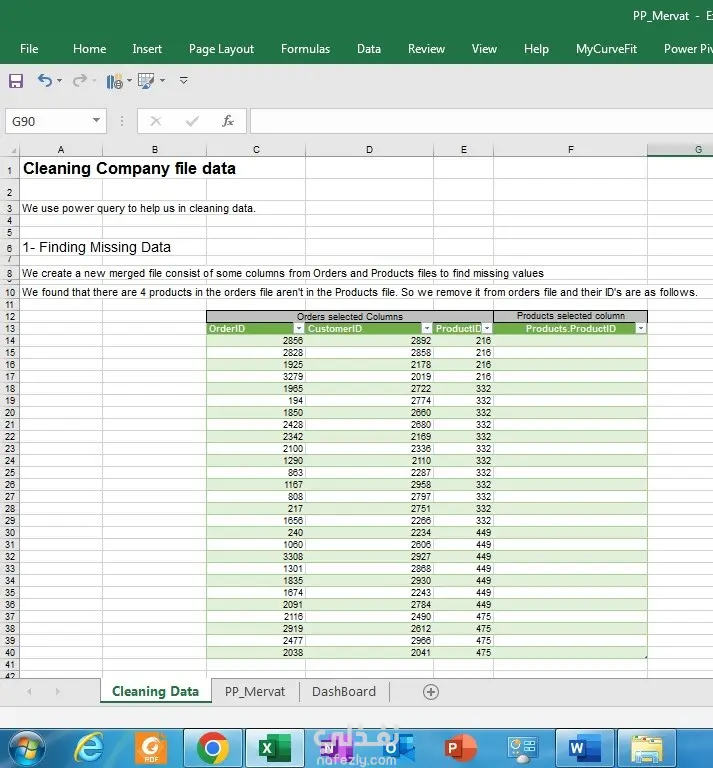
Task: Click the Insert Function fx icon
Action: click(x=228, y=121)
